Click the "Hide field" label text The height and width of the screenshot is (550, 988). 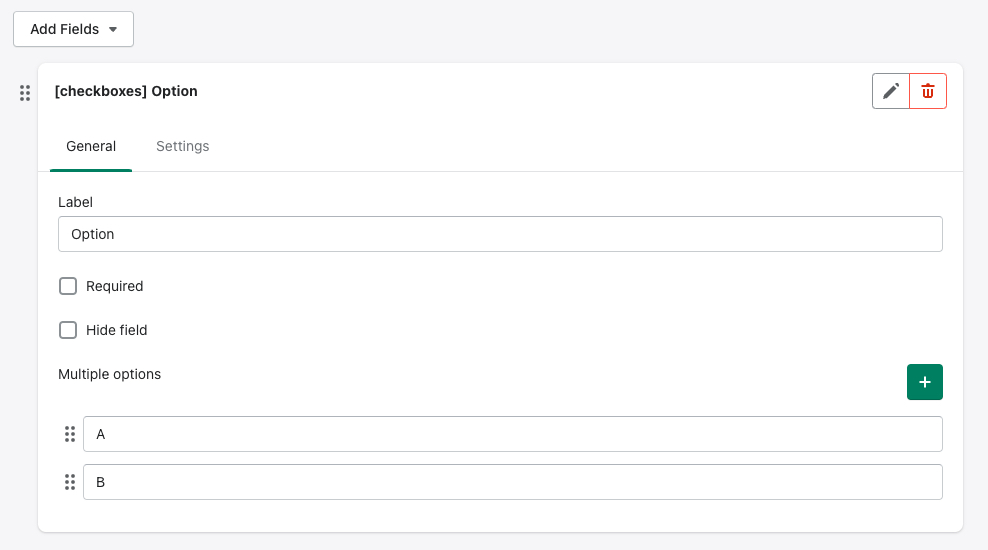[117, 330]
